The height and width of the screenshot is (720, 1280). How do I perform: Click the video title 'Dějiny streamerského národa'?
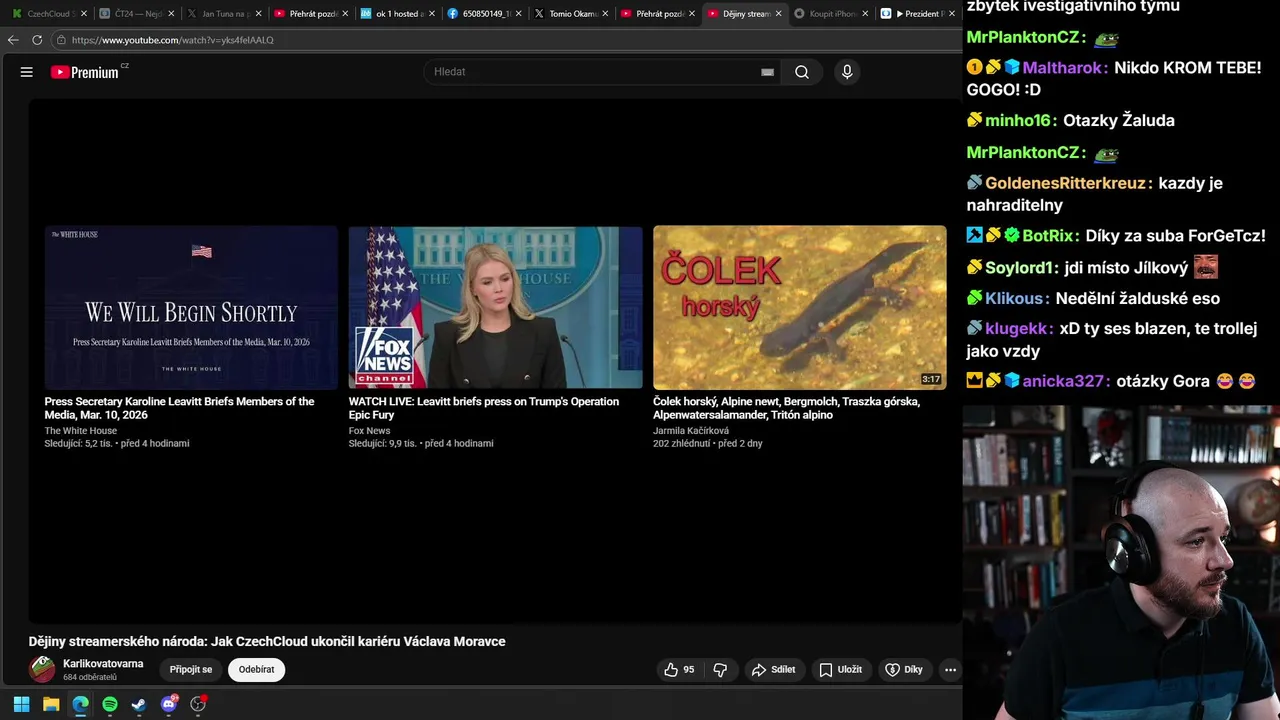click(x=267, y=642)
